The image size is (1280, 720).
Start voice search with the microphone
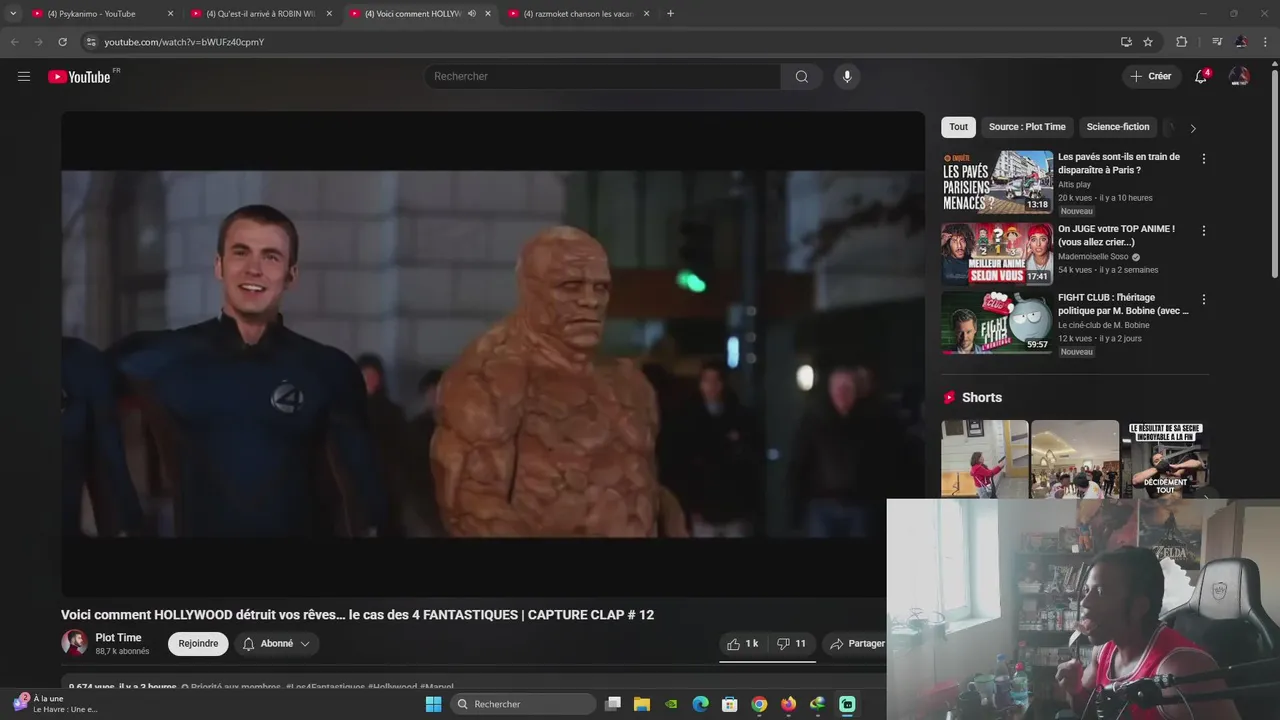pyautogui.click(x=847, y=76)
